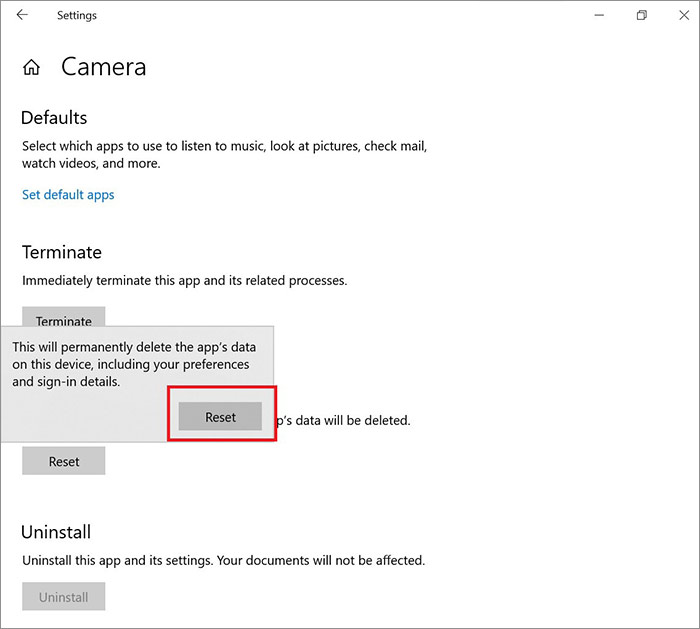The image size is (700, 629).
Task: Click 'Immediately terminate this app' description
Action: (x=184, y=281)
